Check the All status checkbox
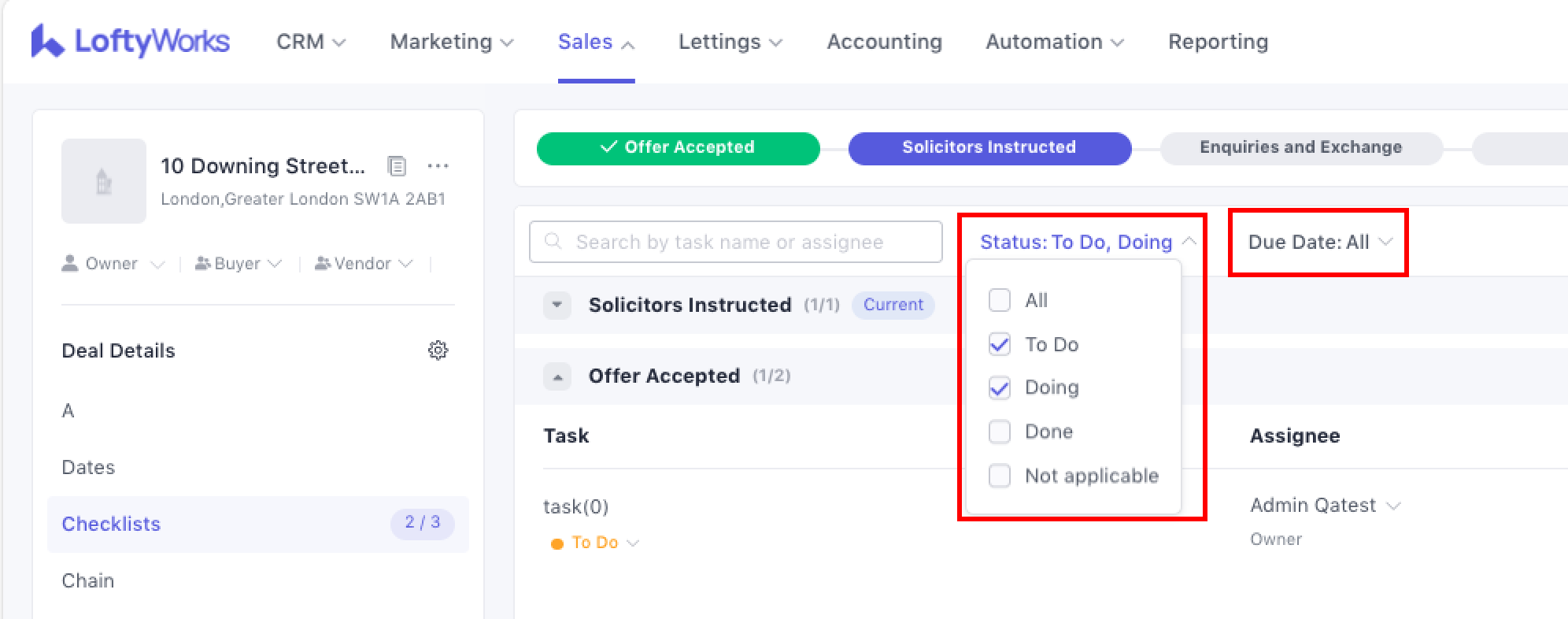 pyautogui.click(x=1000, y=300)
